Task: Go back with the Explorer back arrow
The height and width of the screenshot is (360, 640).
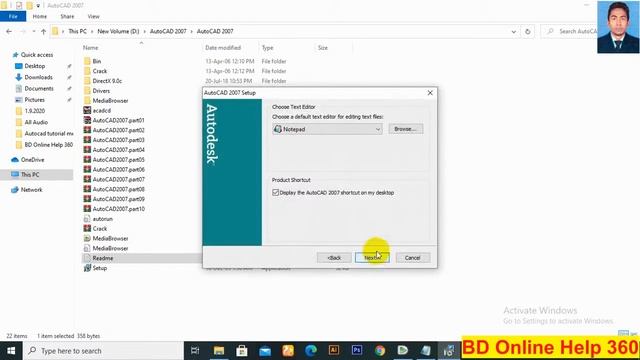Action: [x=9, y=31]
